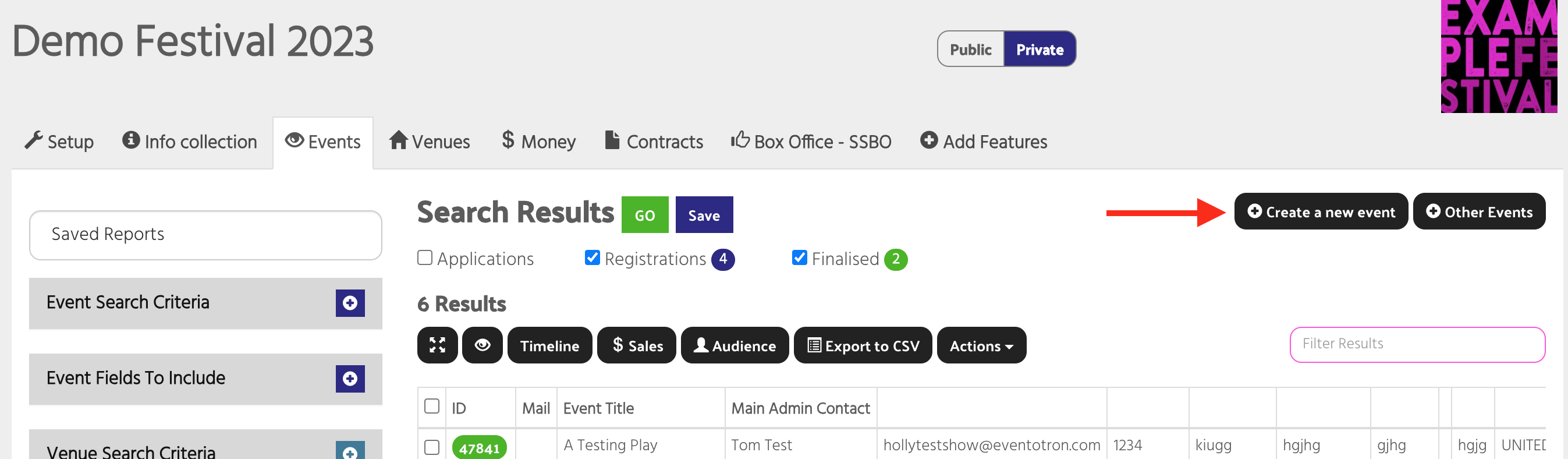Click the Audience button
The height and width of the screenshot is (459, 1568).
[735, 345]
